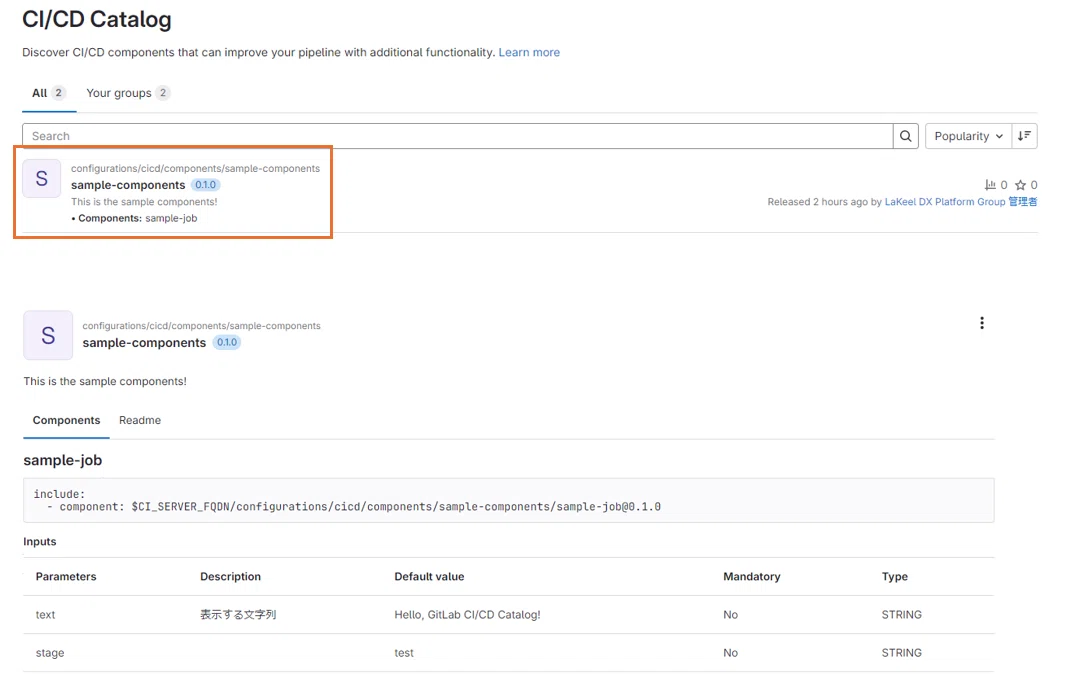Open LaKeel DX Platform Group link

tap(961, 202)
